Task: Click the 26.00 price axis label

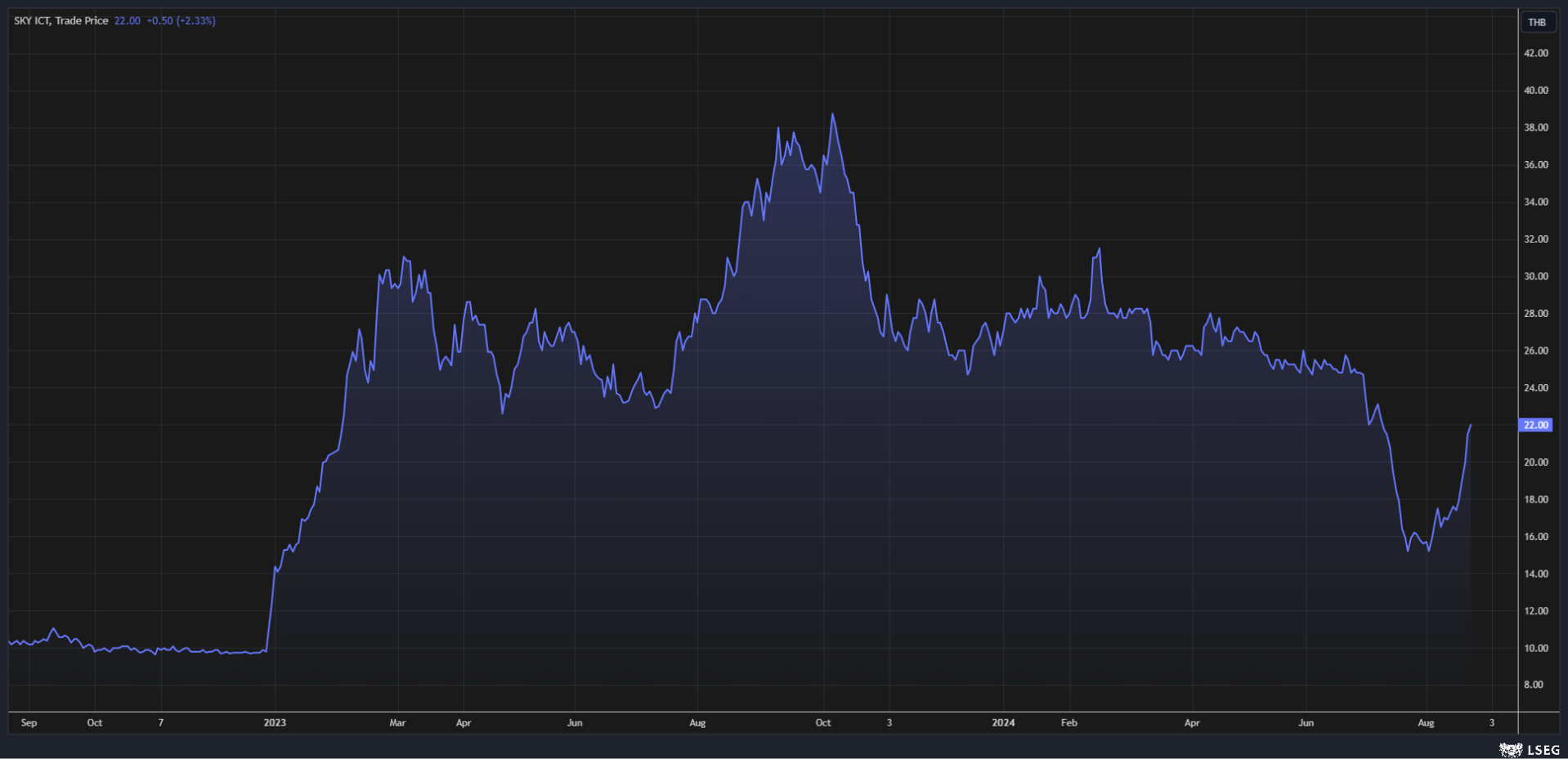Action: click(1536, 350)
